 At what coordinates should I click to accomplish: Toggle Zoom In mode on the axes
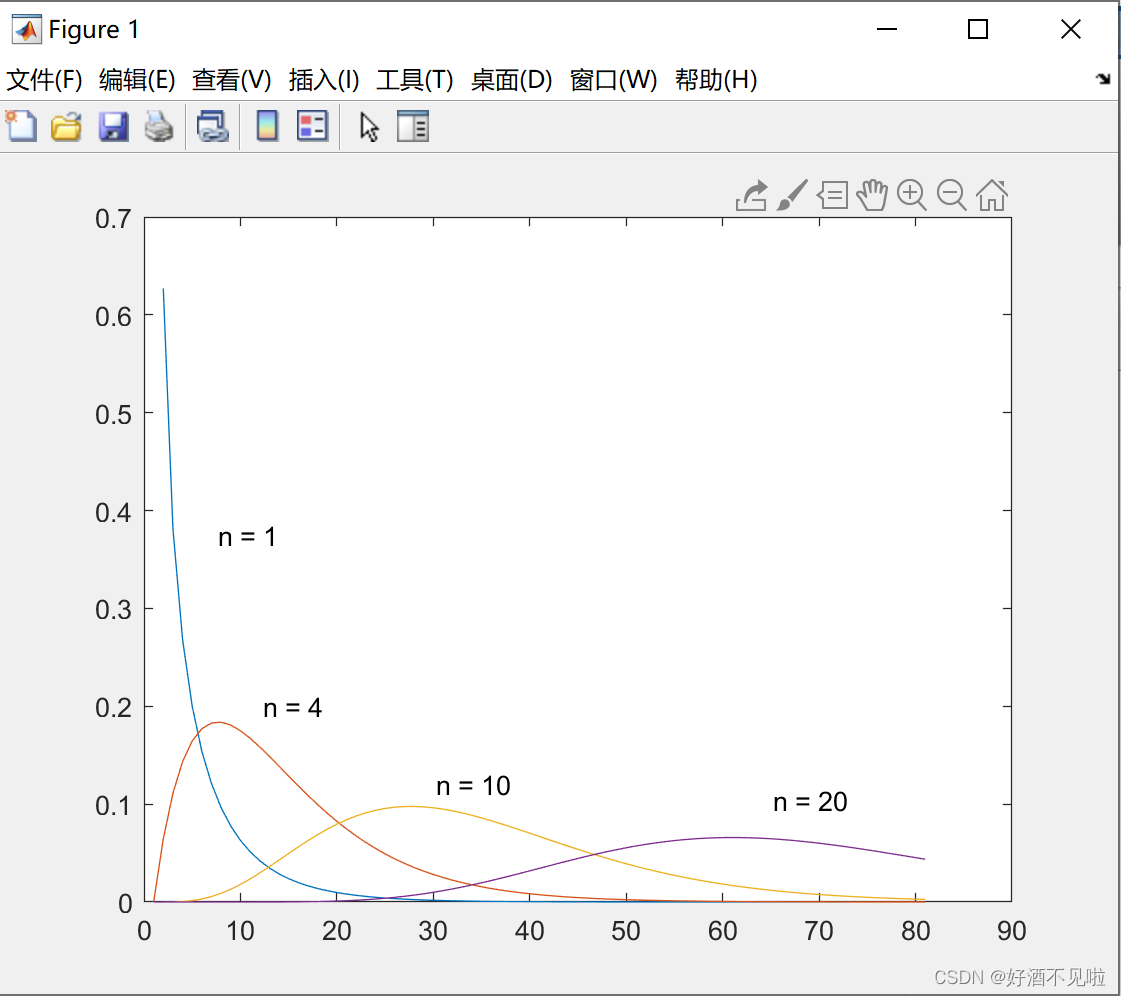[x=911, y=195]
